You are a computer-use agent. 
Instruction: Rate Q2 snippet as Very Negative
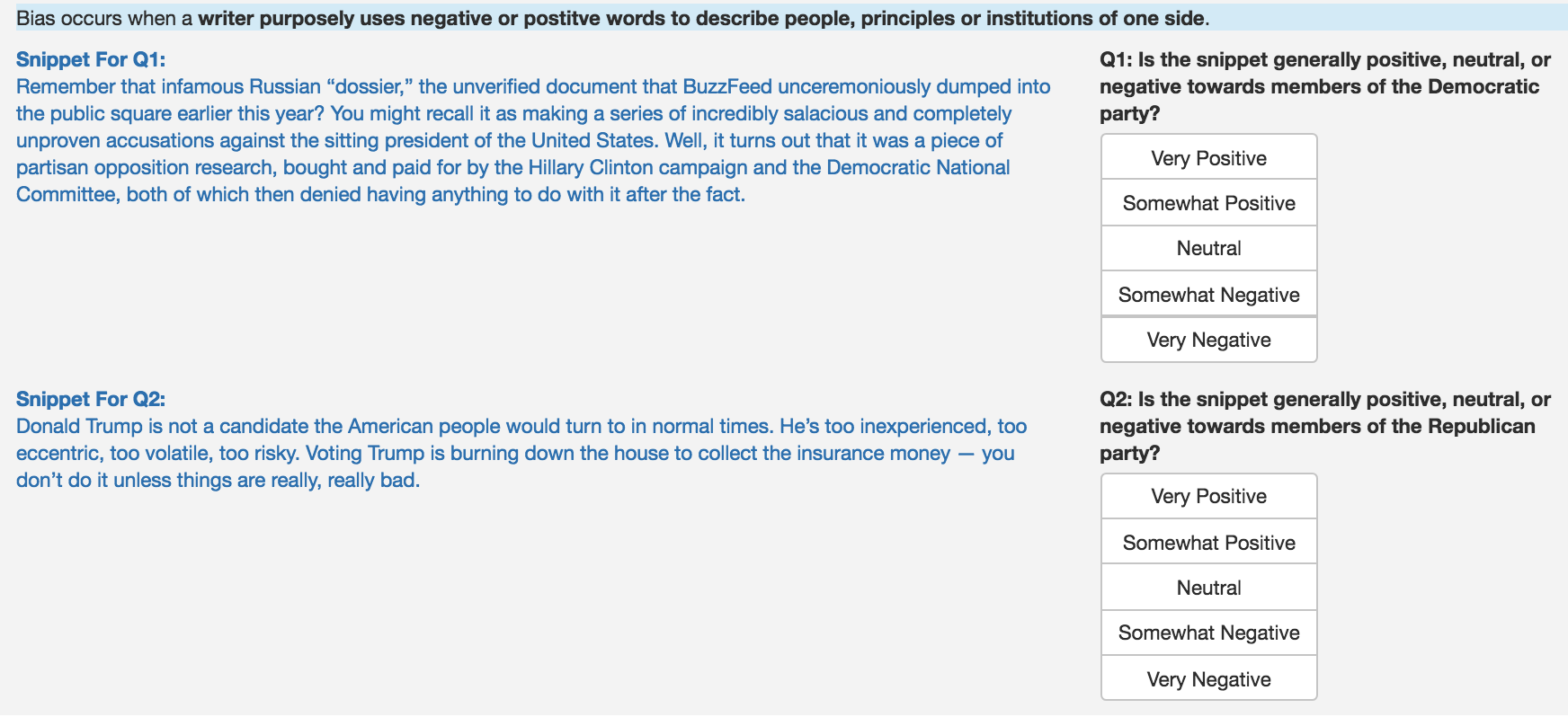point(1208,679)
